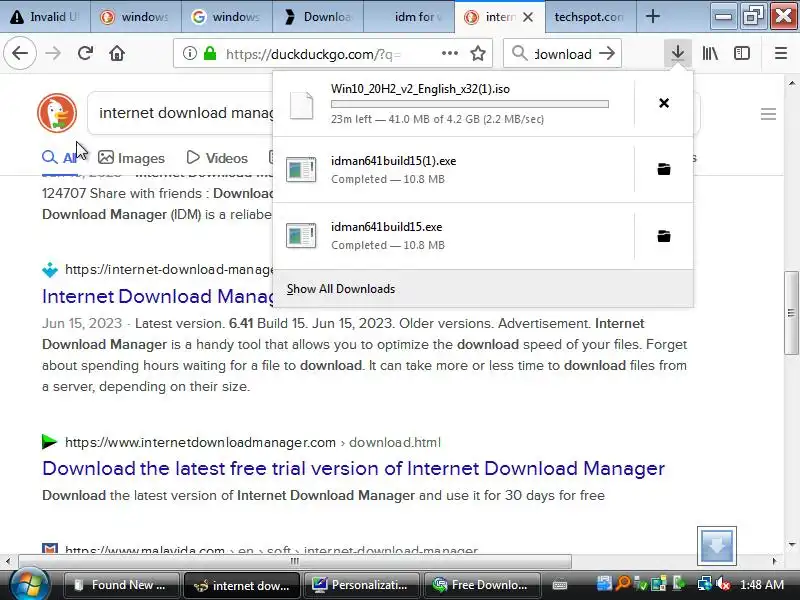Open Personalization taskbar window

pos(362,585)
